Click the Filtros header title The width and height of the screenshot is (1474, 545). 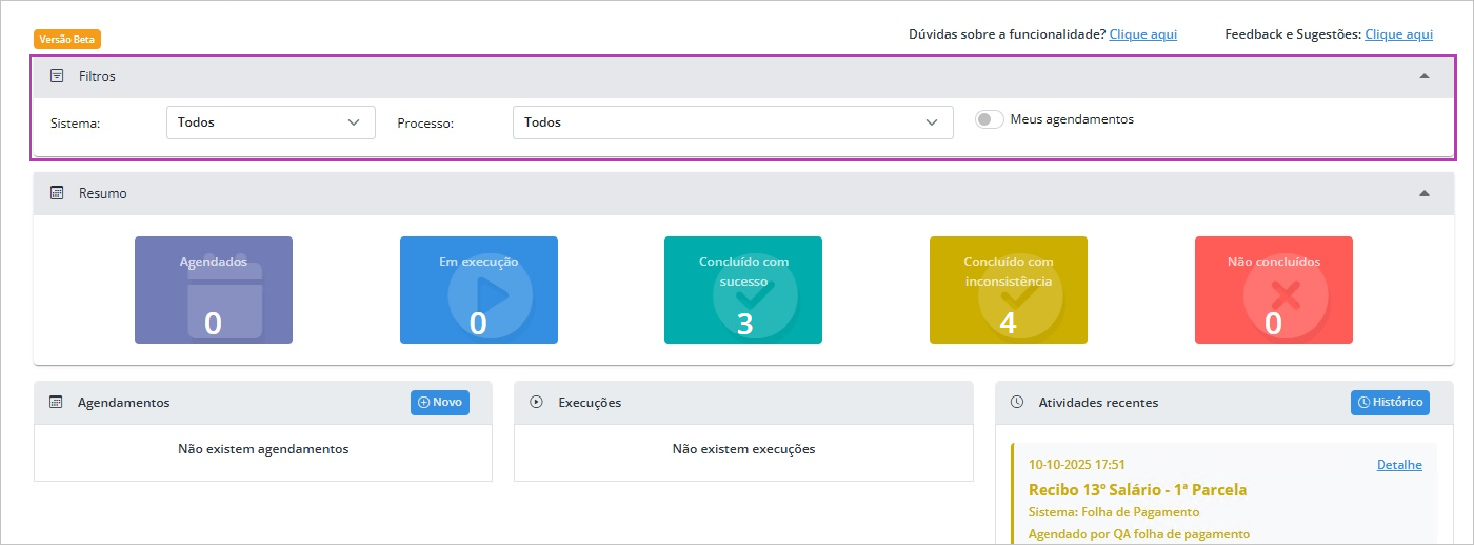(x=98, y=76)
